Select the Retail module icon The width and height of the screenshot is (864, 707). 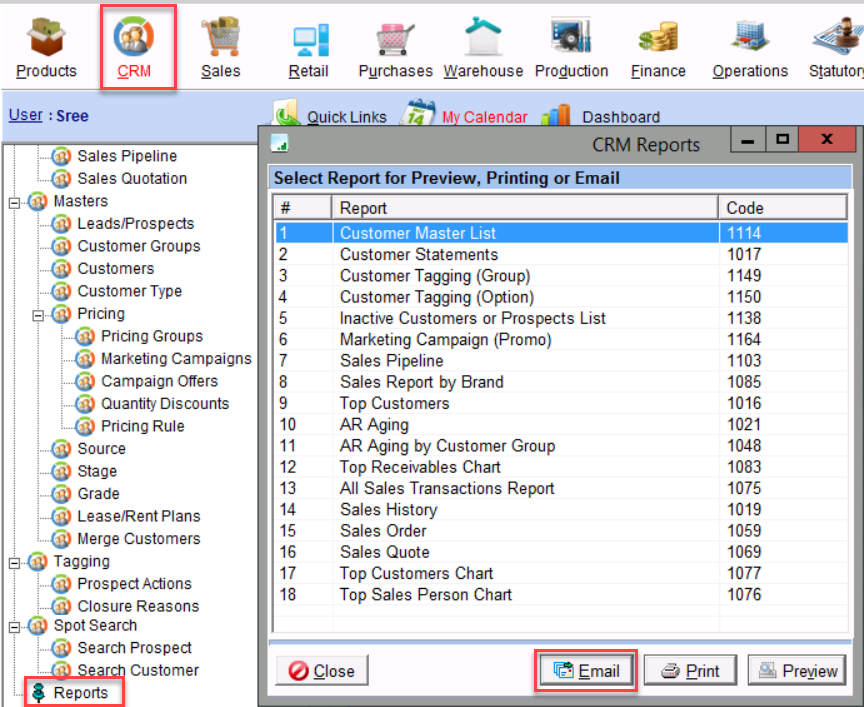(308, 40)
